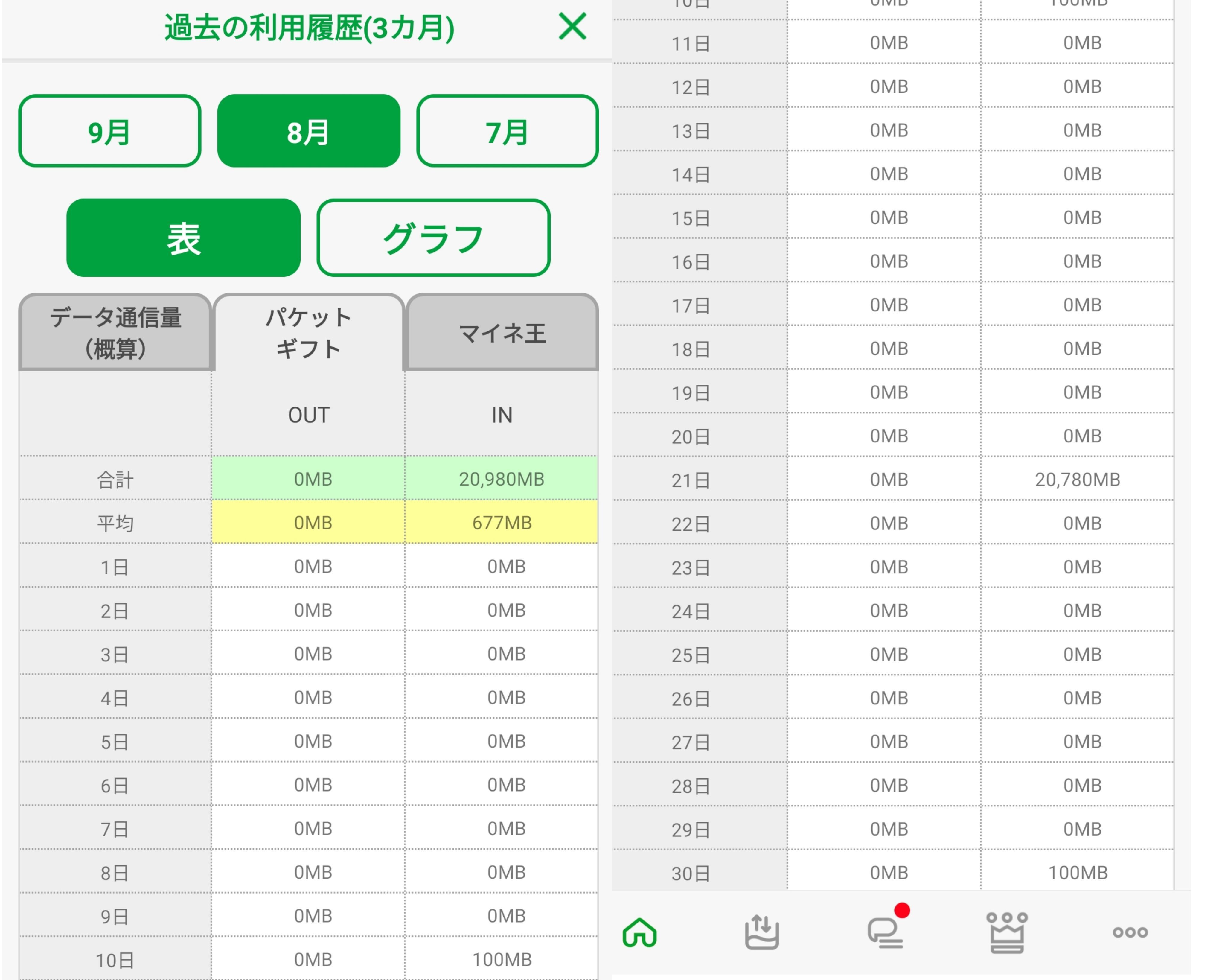Switch to グラフ graph view
The width and height of the screenshot is (1225, 980).
tap(433, 238)
